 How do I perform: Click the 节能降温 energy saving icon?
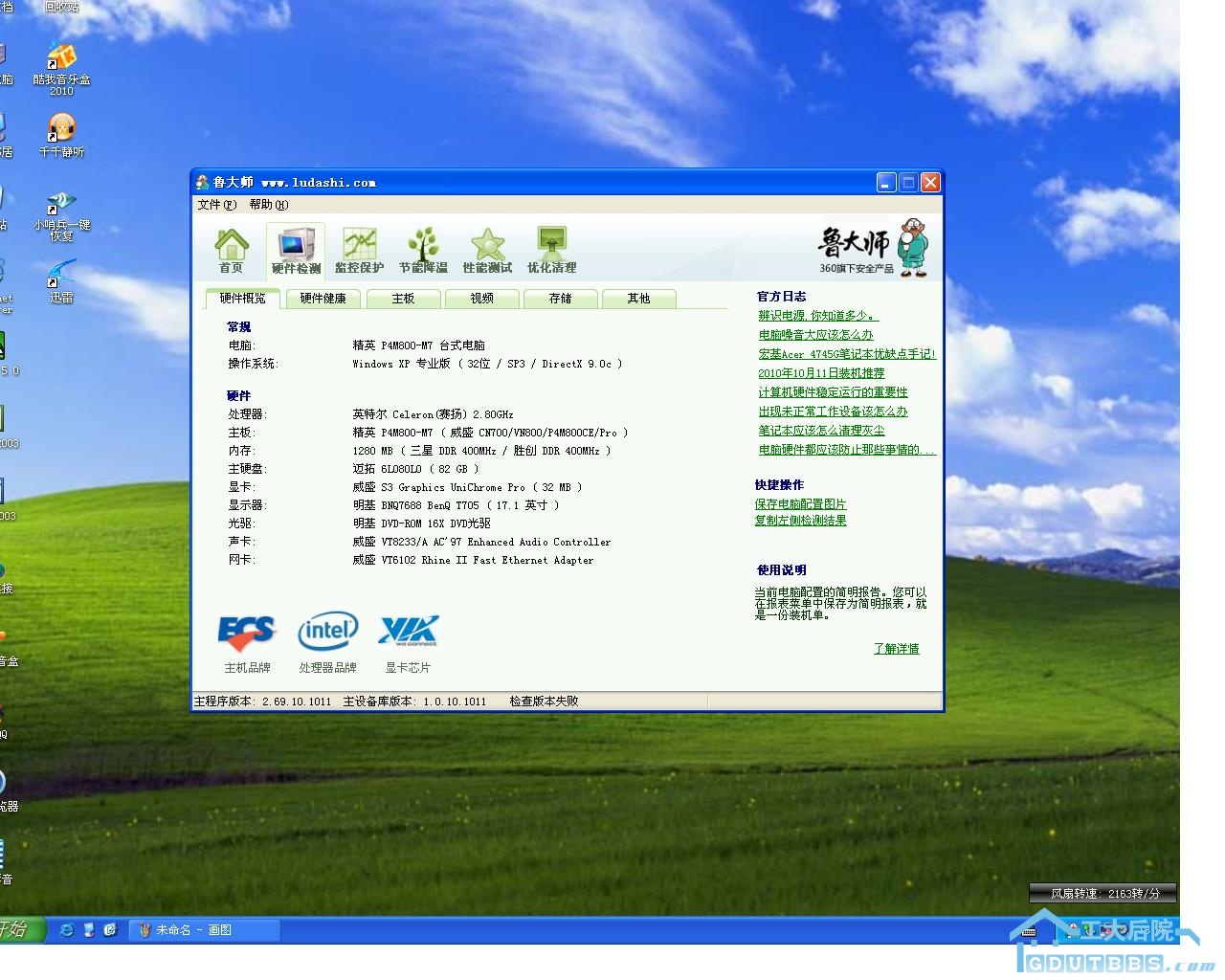[x=423, y=251]
